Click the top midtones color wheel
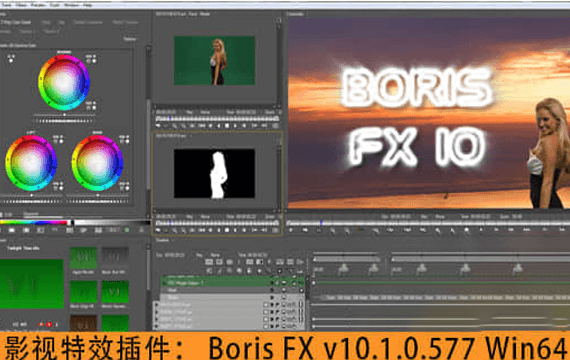Screen dimensions: 570x360 (64, 83)
